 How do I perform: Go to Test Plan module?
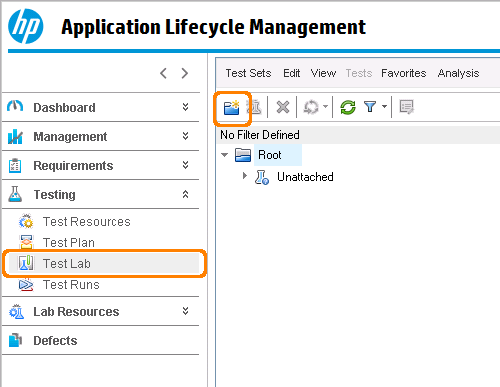point(69,243)
